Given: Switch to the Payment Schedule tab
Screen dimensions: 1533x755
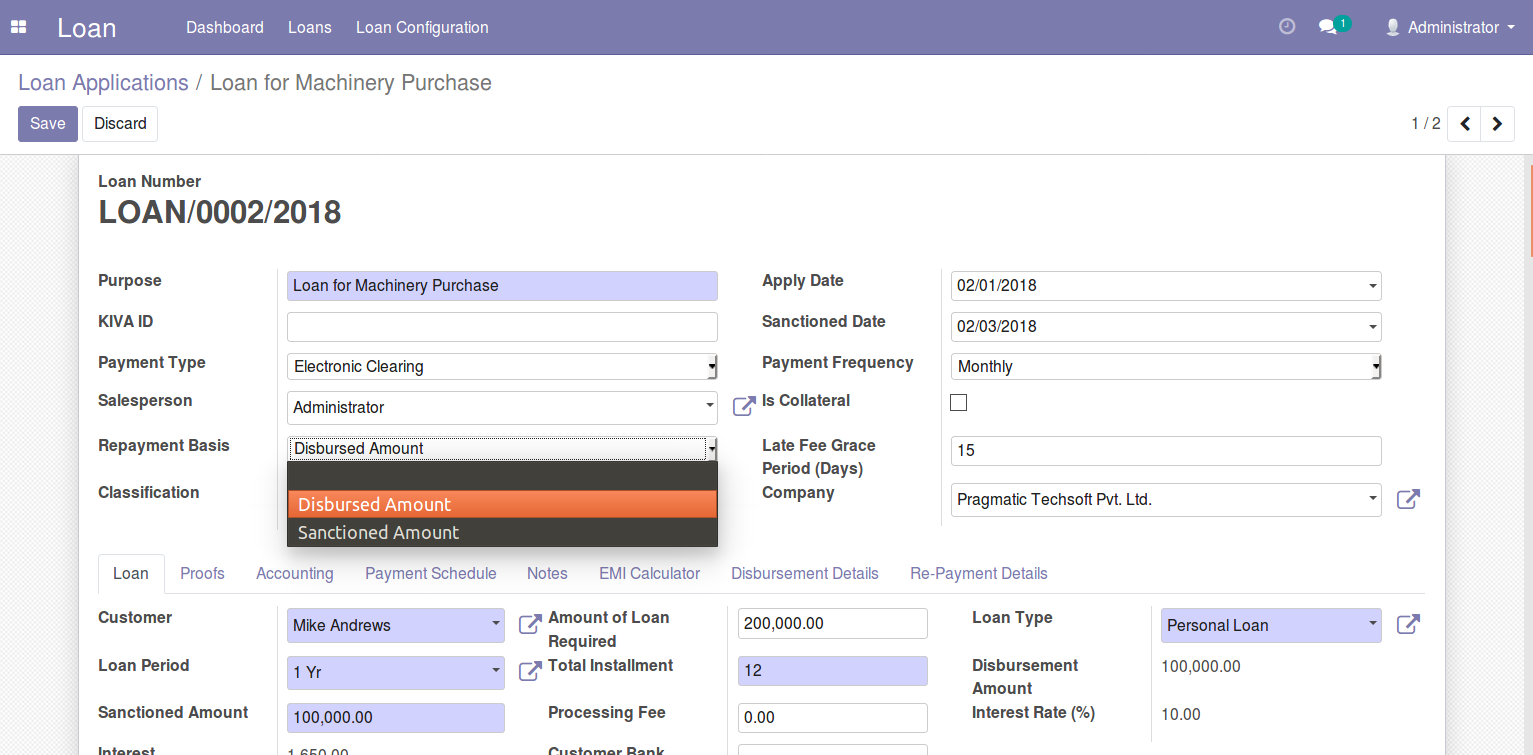Looking at the screenshot, I should 431,574.
